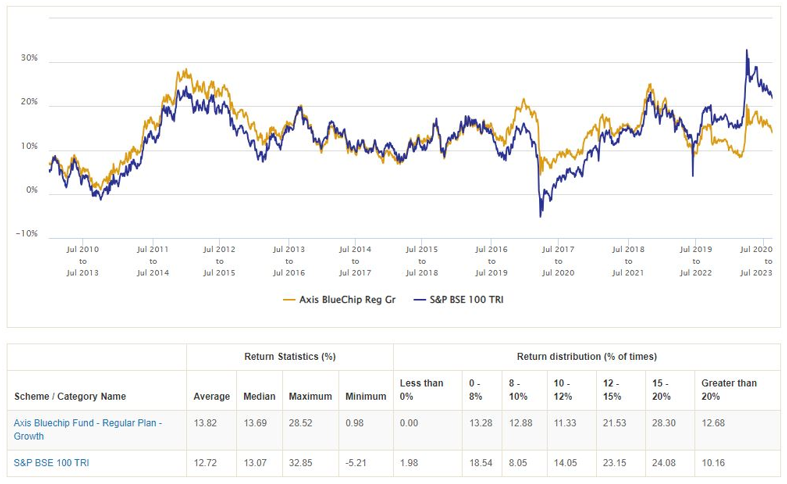Toggle Axis BlueChip Reg Gr legend entry
The image size is (787, 484).
[339, 300]
